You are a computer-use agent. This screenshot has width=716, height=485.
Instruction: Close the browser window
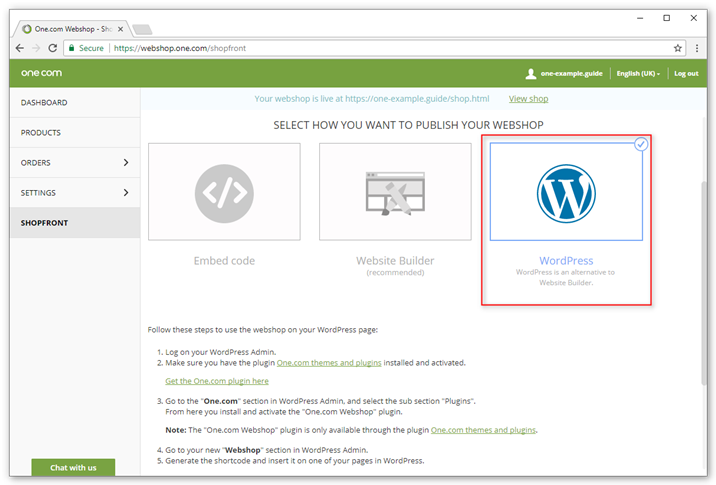694,18
